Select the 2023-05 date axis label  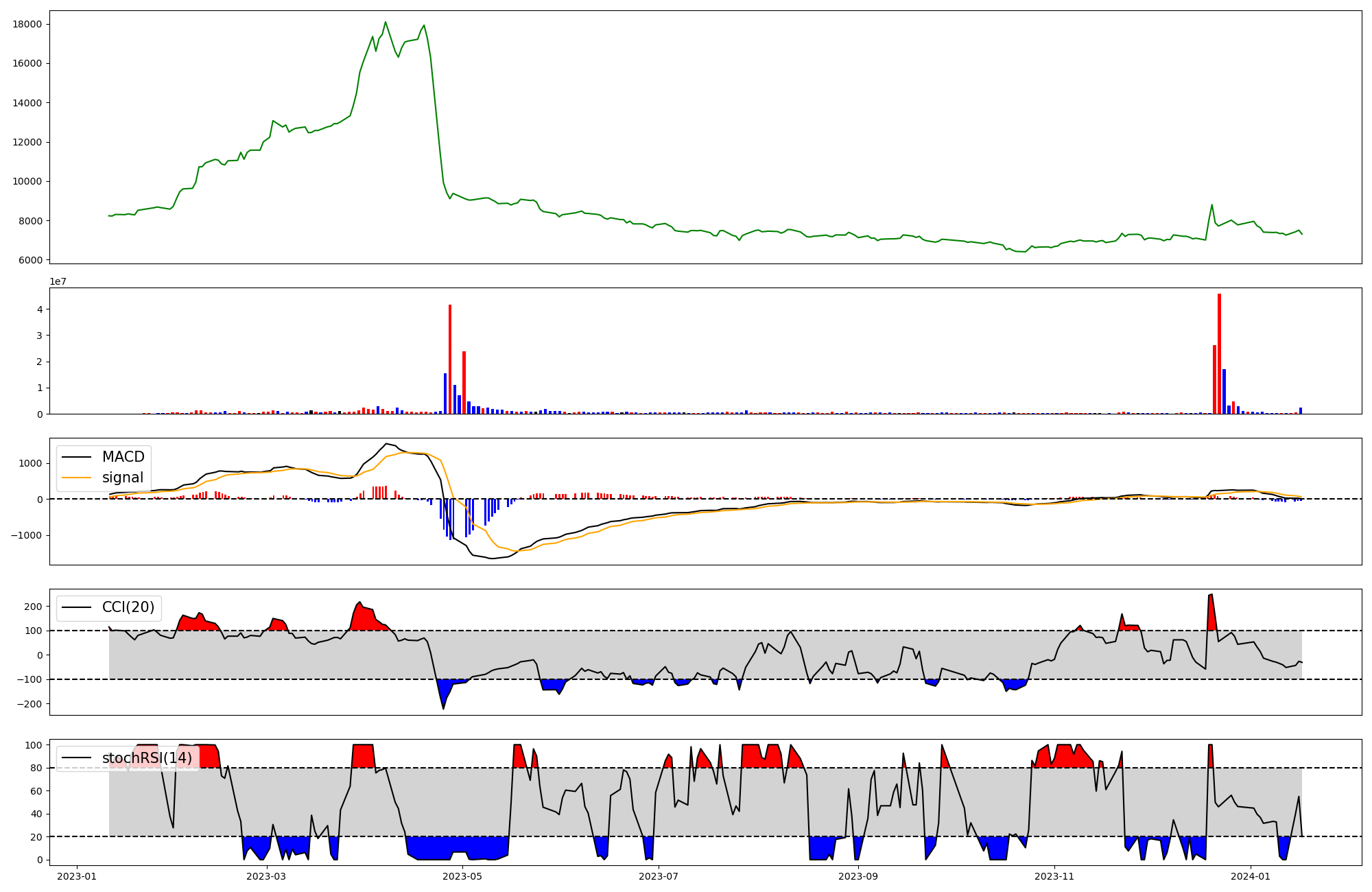462,876
